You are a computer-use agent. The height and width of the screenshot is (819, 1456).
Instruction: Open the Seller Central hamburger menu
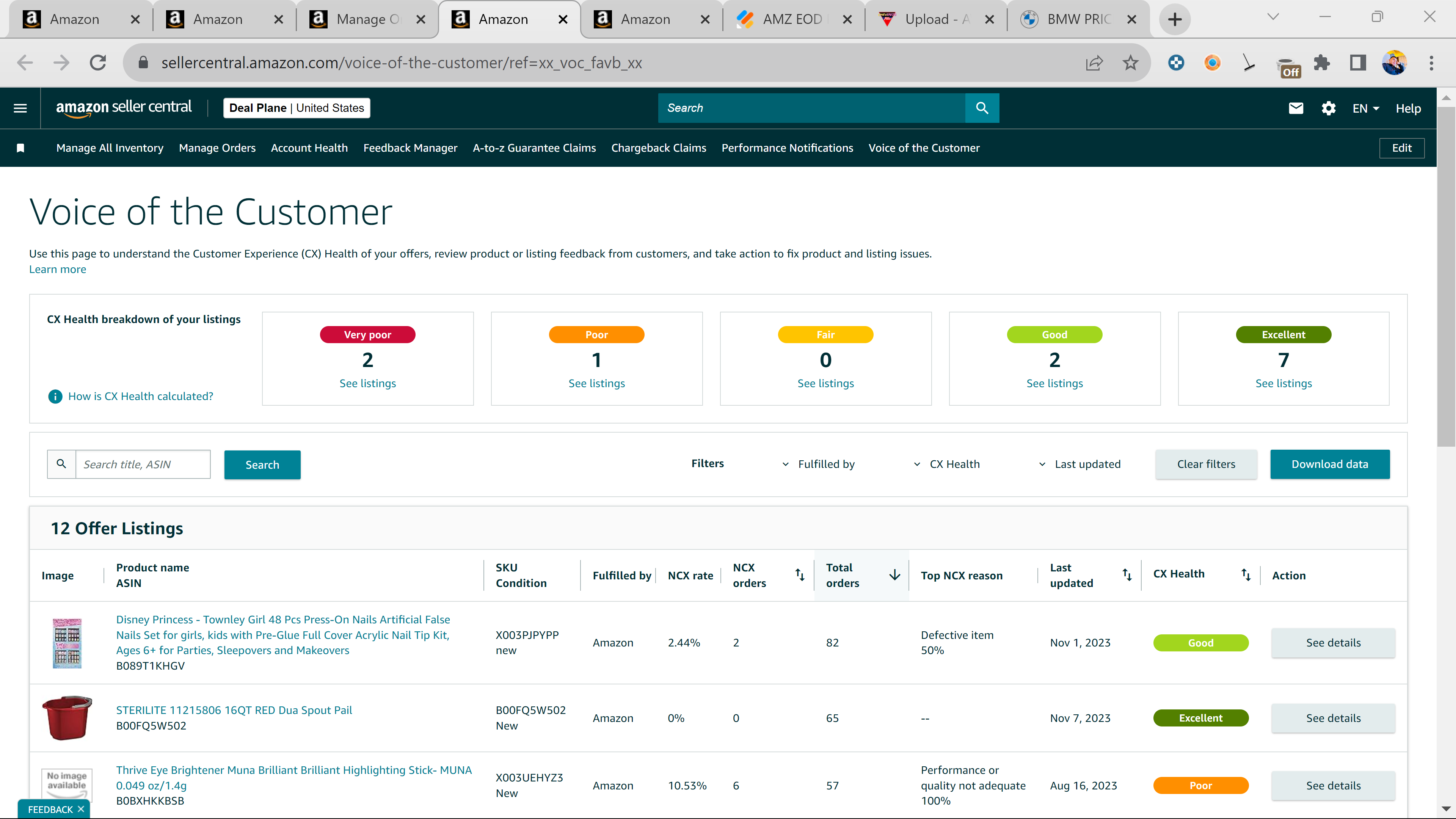coord(20,108)
